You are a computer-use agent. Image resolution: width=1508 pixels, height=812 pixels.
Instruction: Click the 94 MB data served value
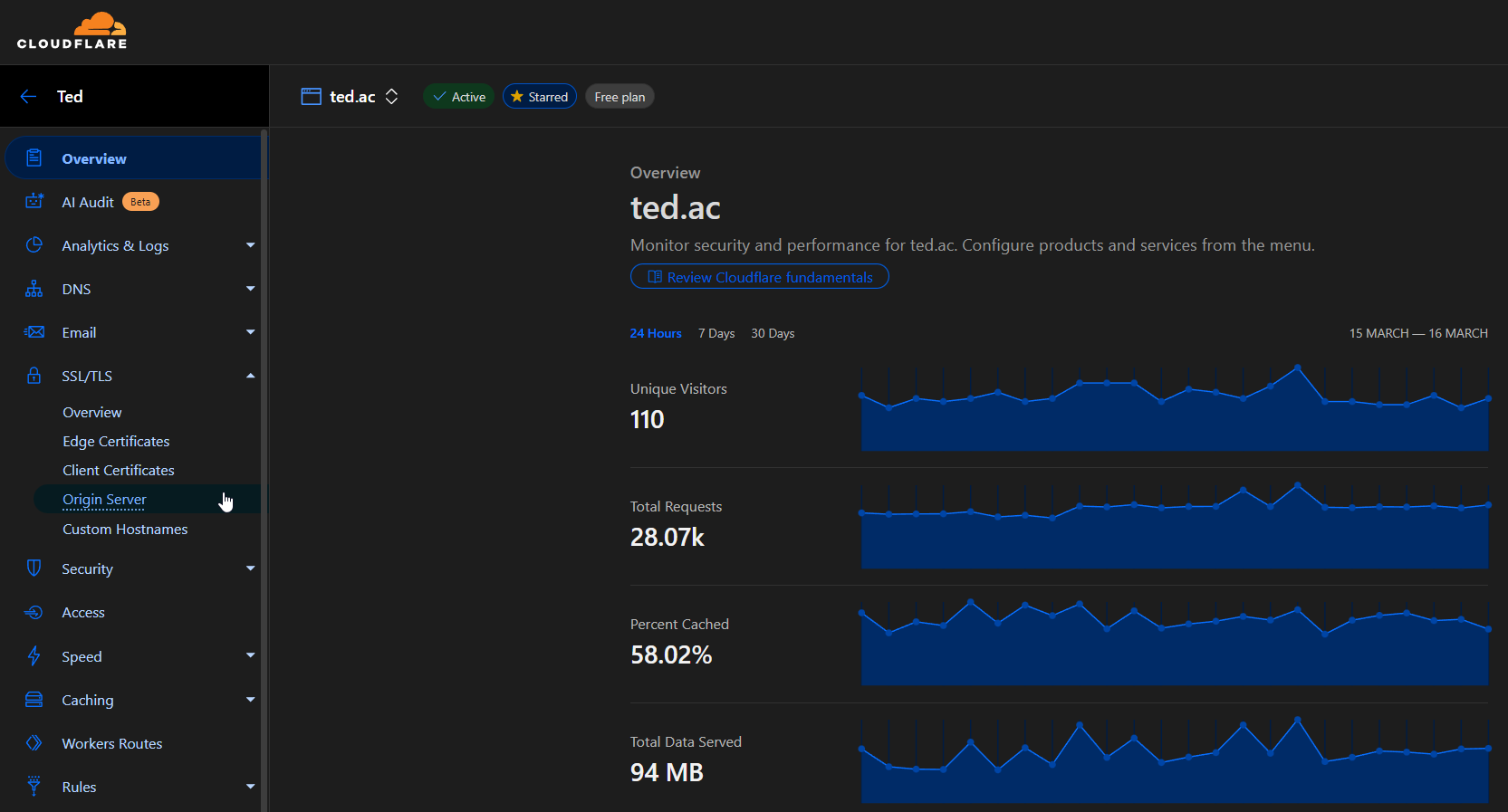point(667,772)
